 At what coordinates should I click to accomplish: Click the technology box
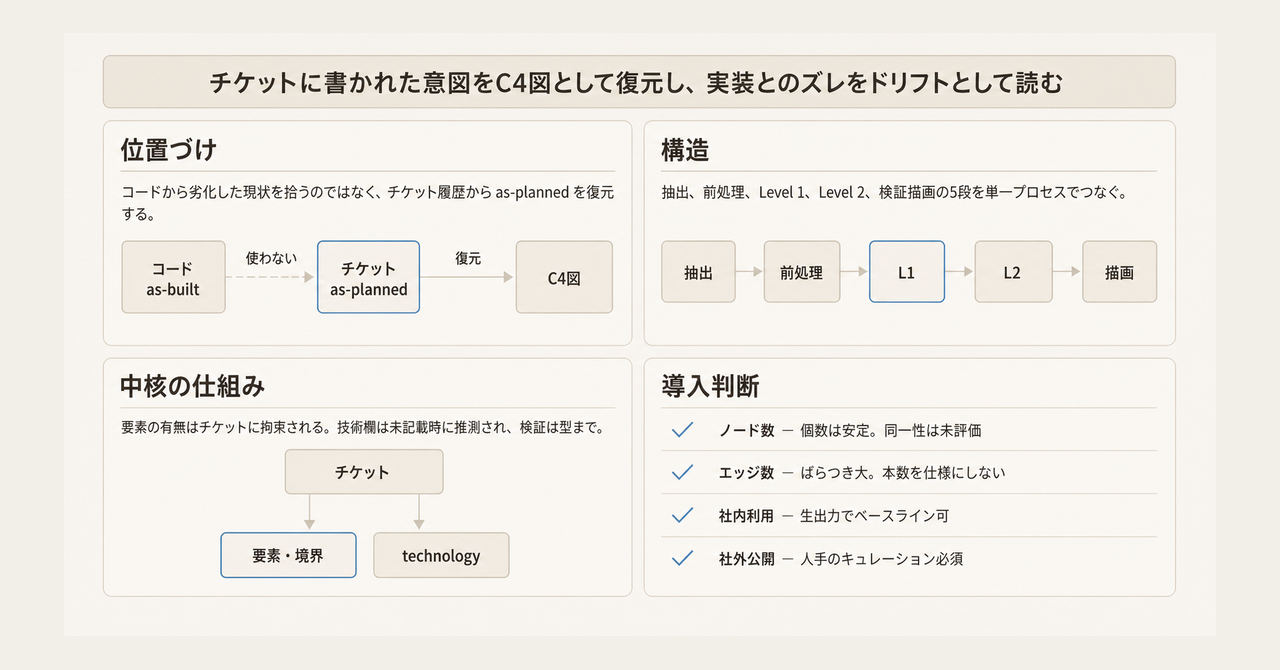441,555
